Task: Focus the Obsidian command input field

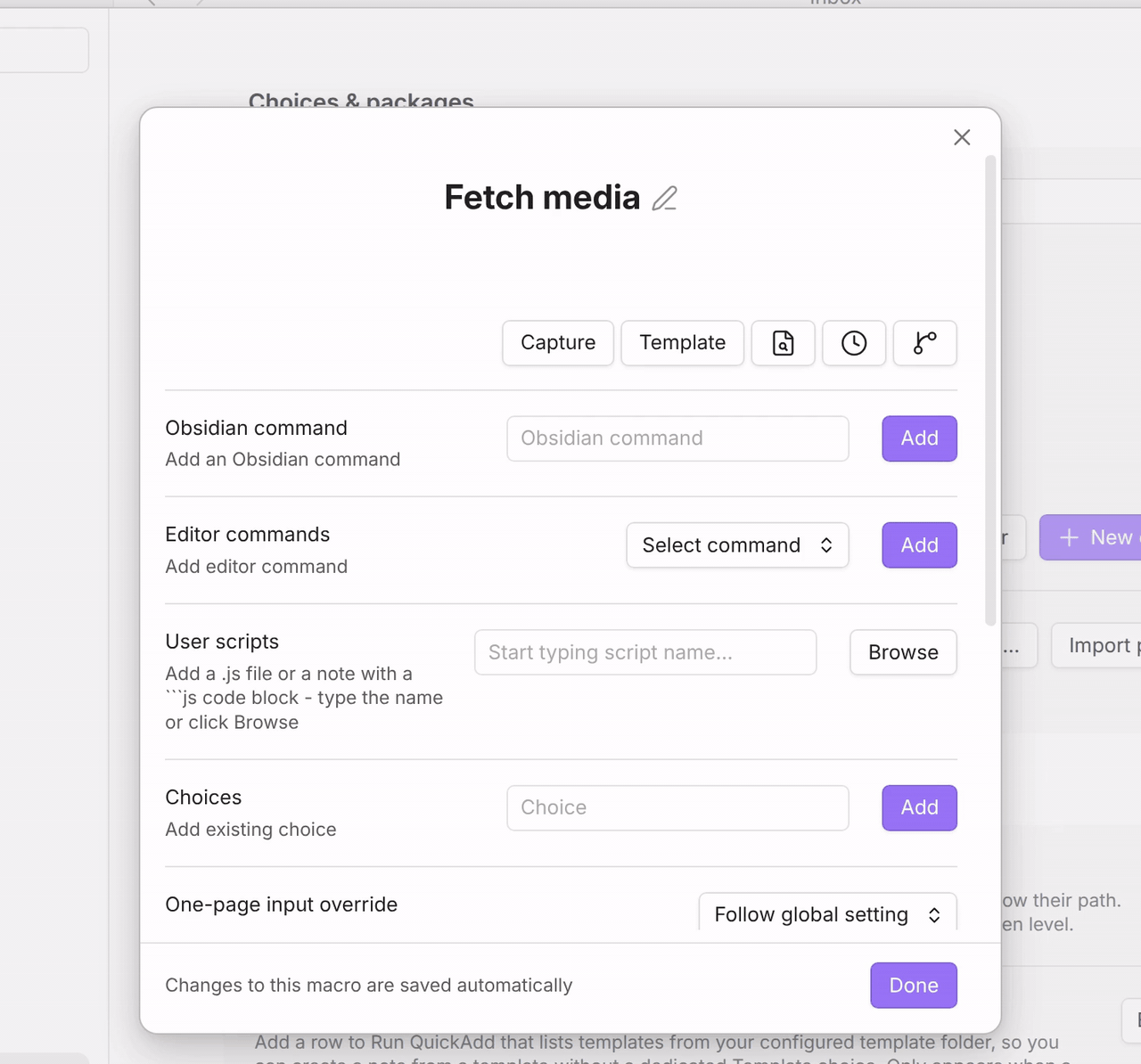Action: coord(677,438)
